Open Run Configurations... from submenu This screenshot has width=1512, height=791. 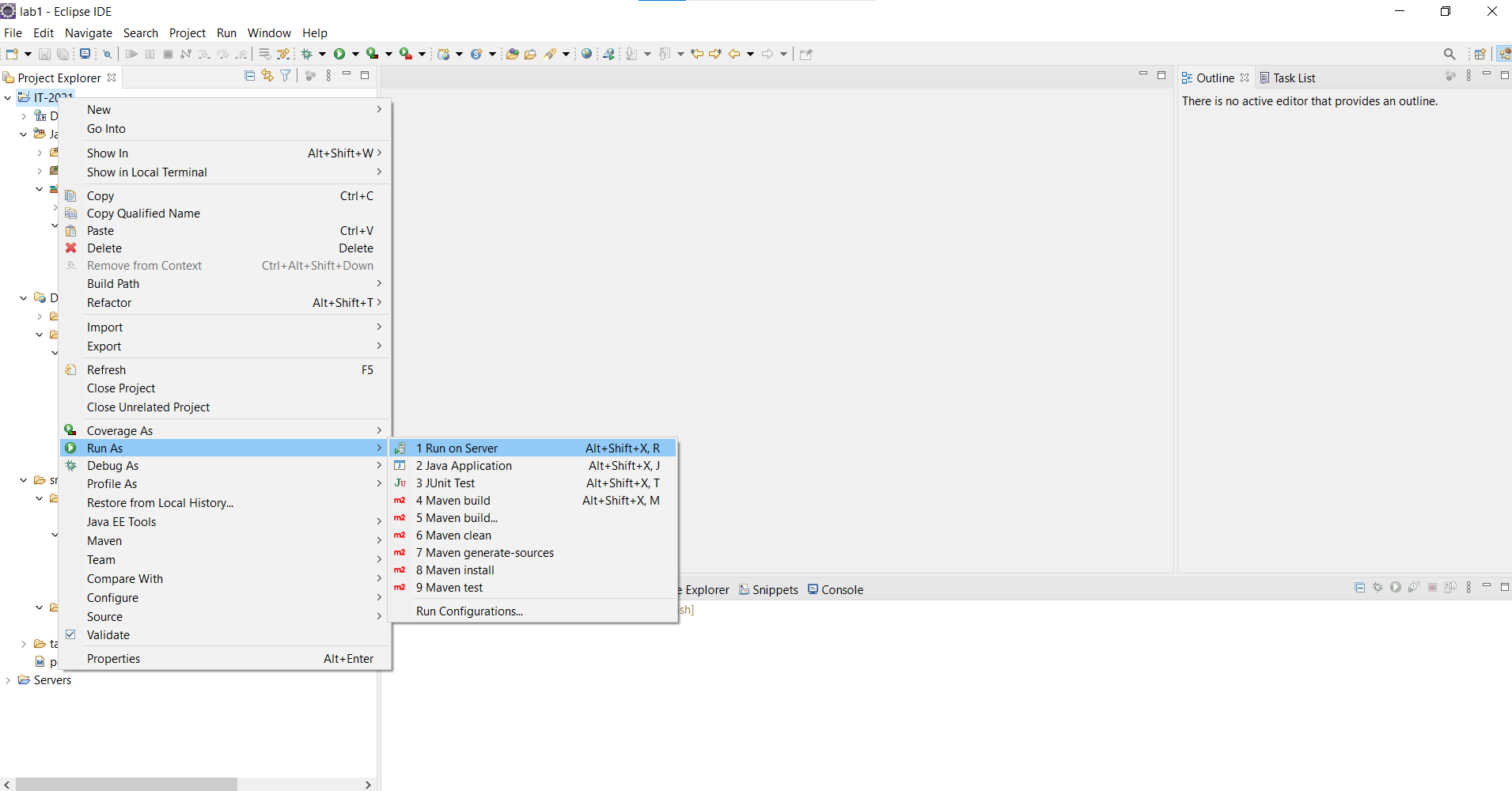[533, 611]
